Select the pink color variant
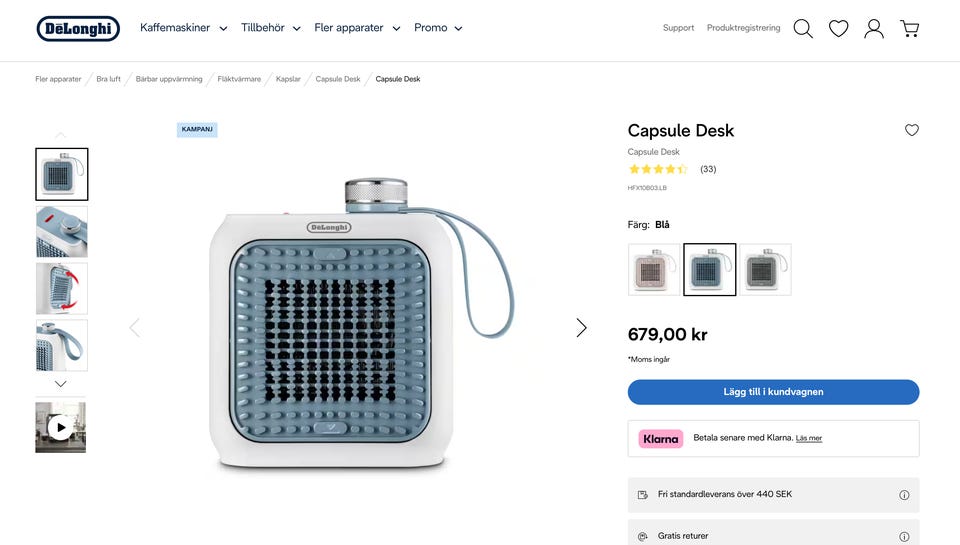 click(654, 269)
